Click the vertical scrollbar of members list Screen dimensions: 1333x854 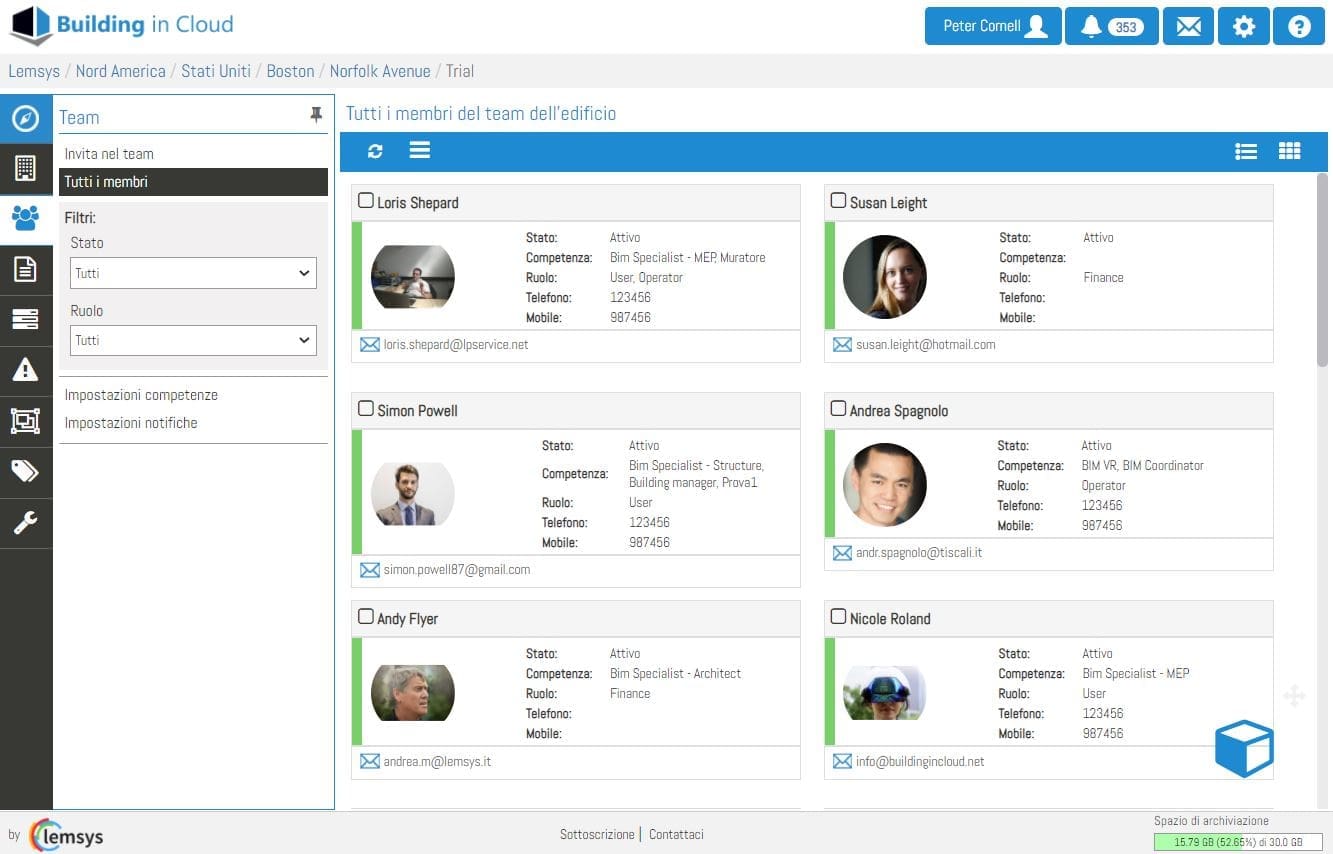[1322, 270]
